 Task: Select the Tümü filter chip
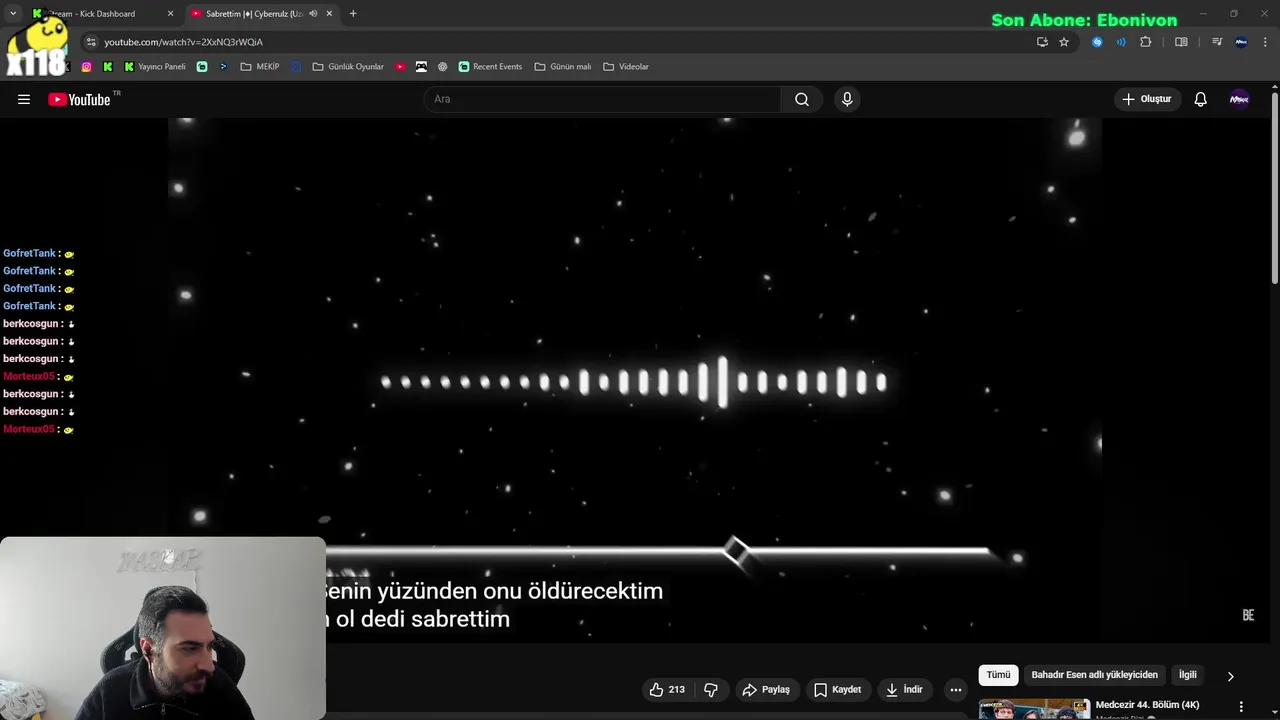(x=998, y=675)
